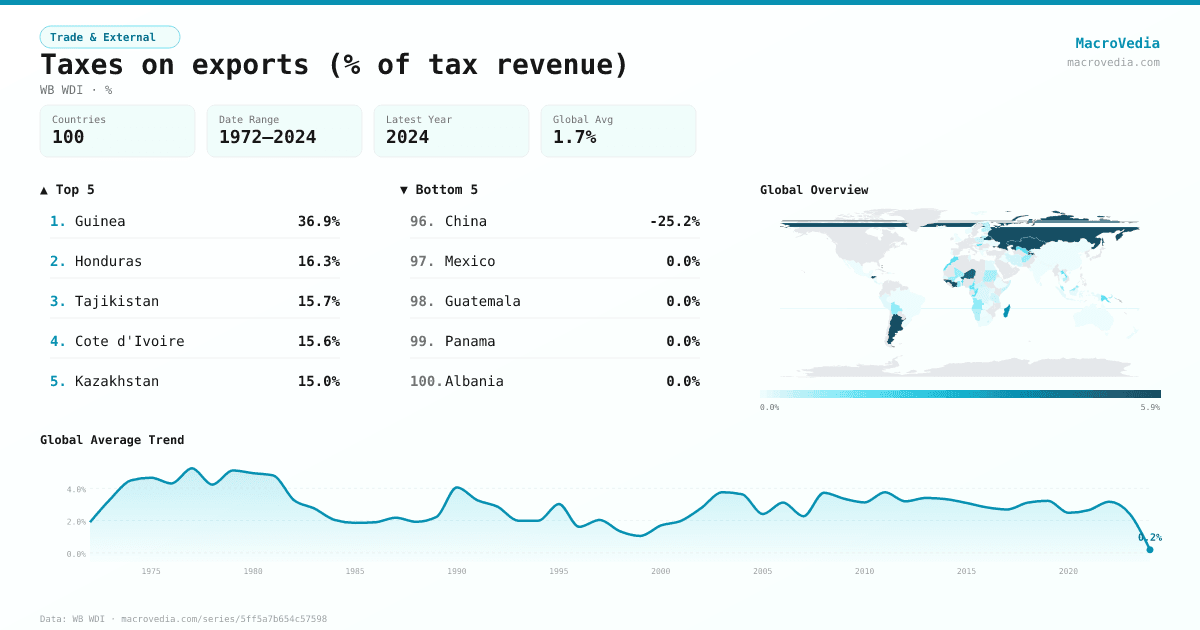1200x630 pixels.
Task: Expand the Global Avg 1.7% card
Action: (x=617, y=131)
